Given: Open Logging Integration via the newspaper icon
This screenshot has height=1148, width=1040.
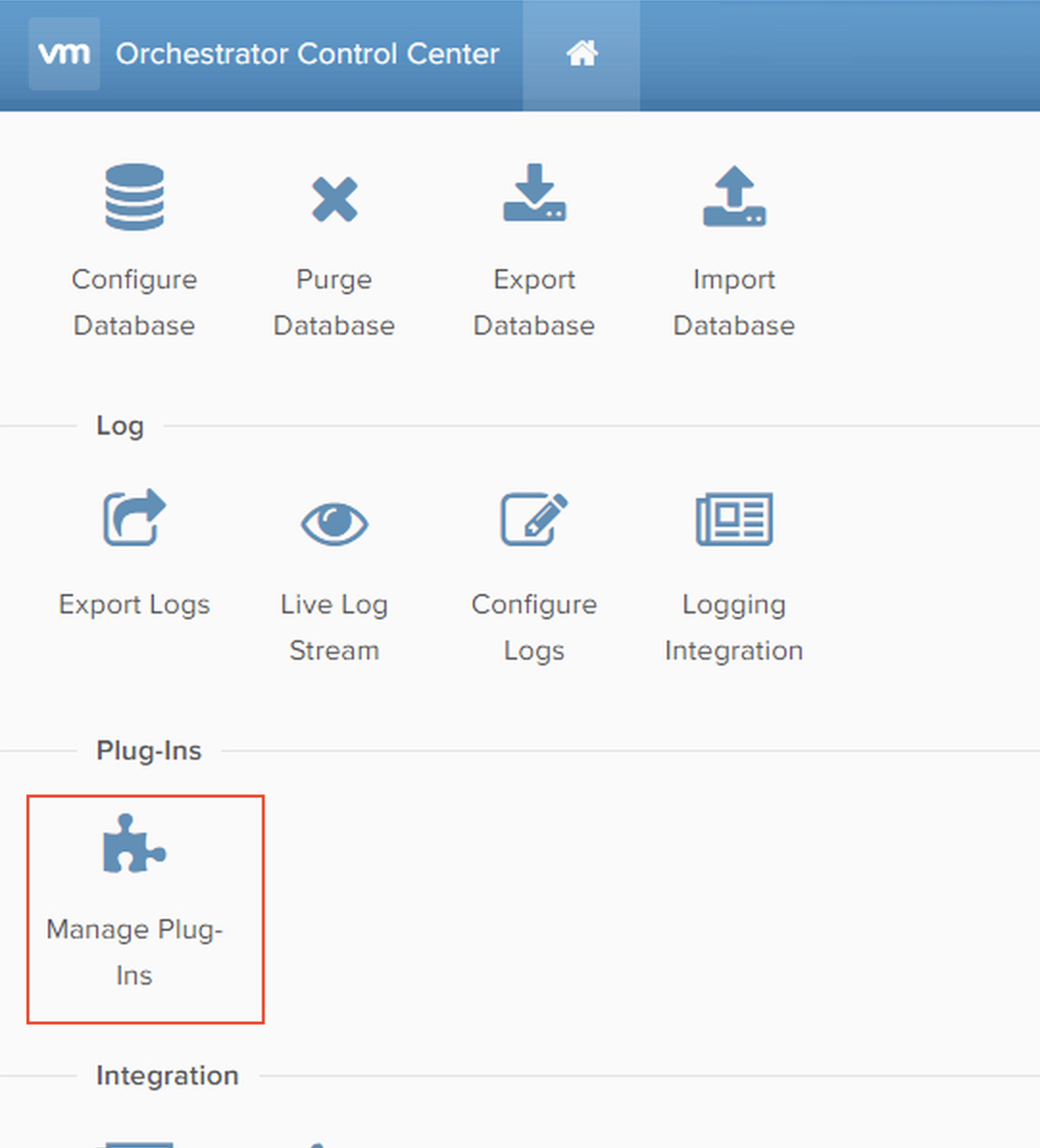Looking at the screenshot, I should pos(734,518).
